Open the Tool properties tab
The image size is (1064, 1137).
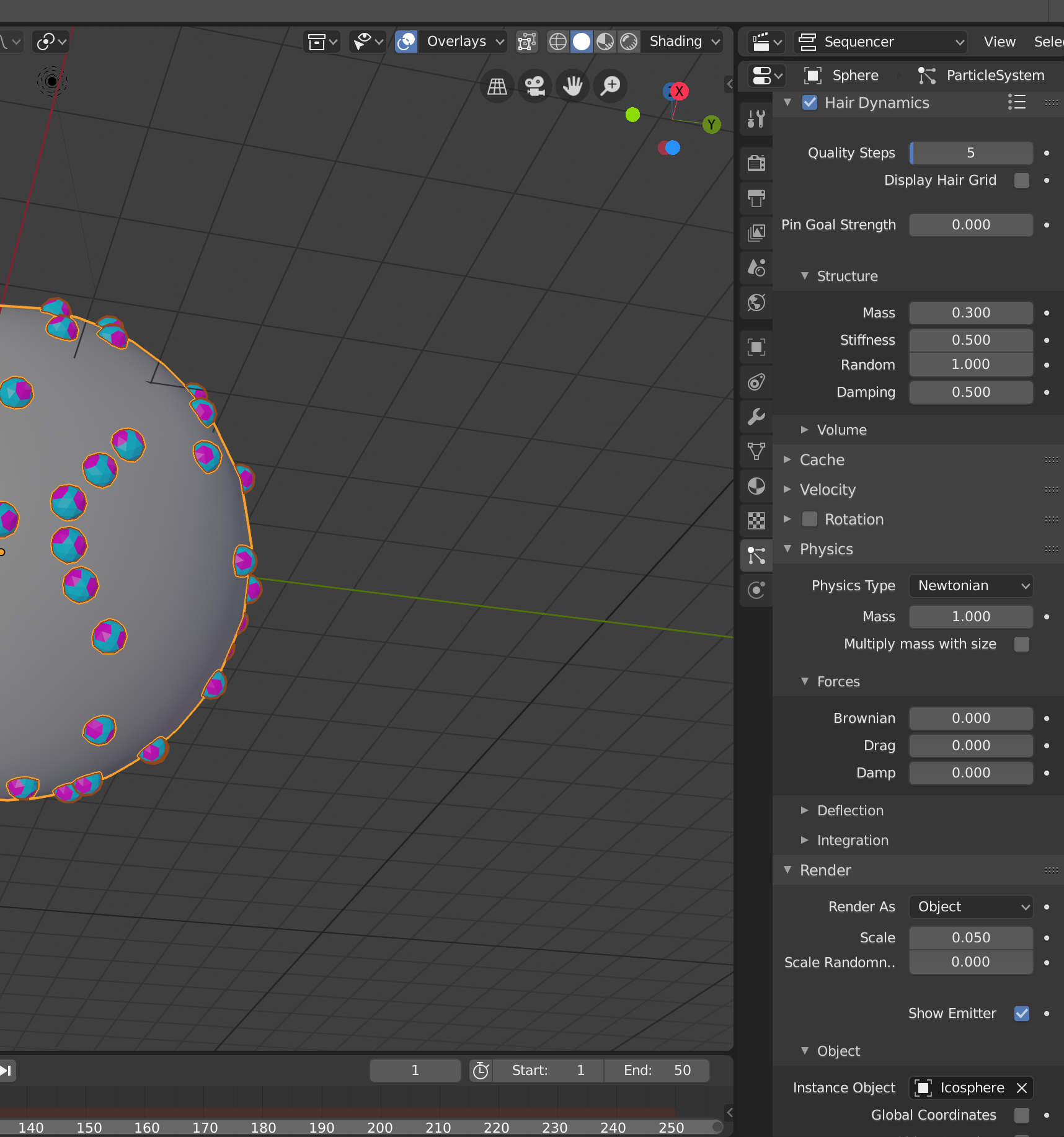[x=756, y=118]
